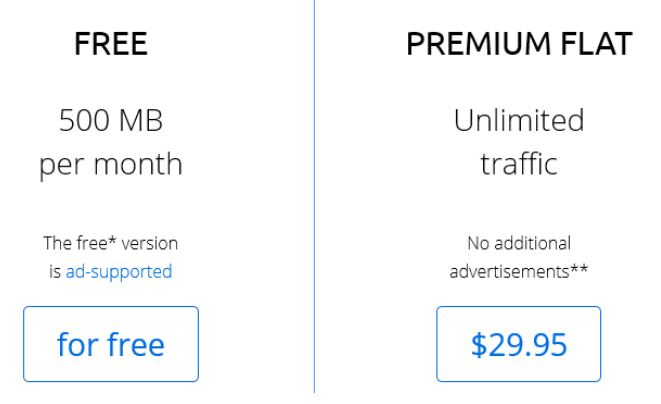The height and width of the screenshot is (404, 661).
Task: Select the FREE plan heading
Action: pos(111,44)
